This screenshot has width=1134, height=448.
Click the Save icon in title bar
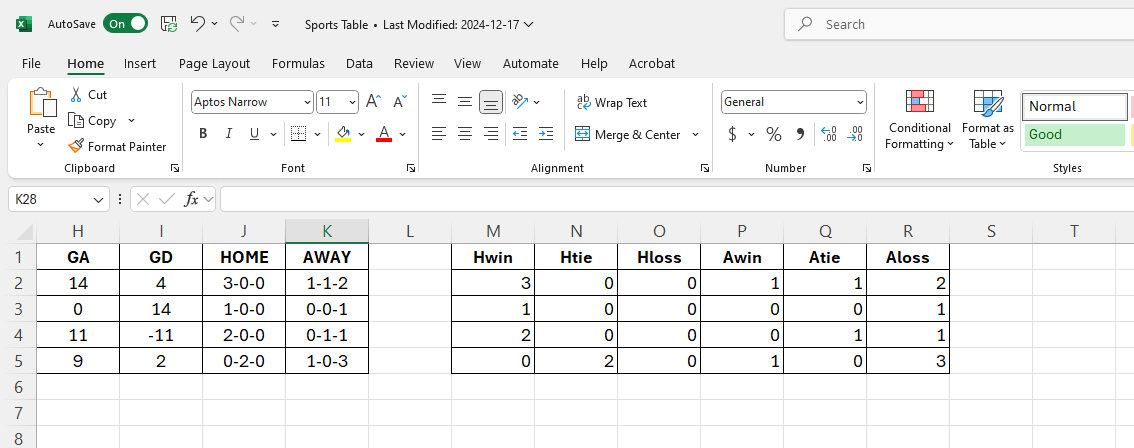pos(169,23)
